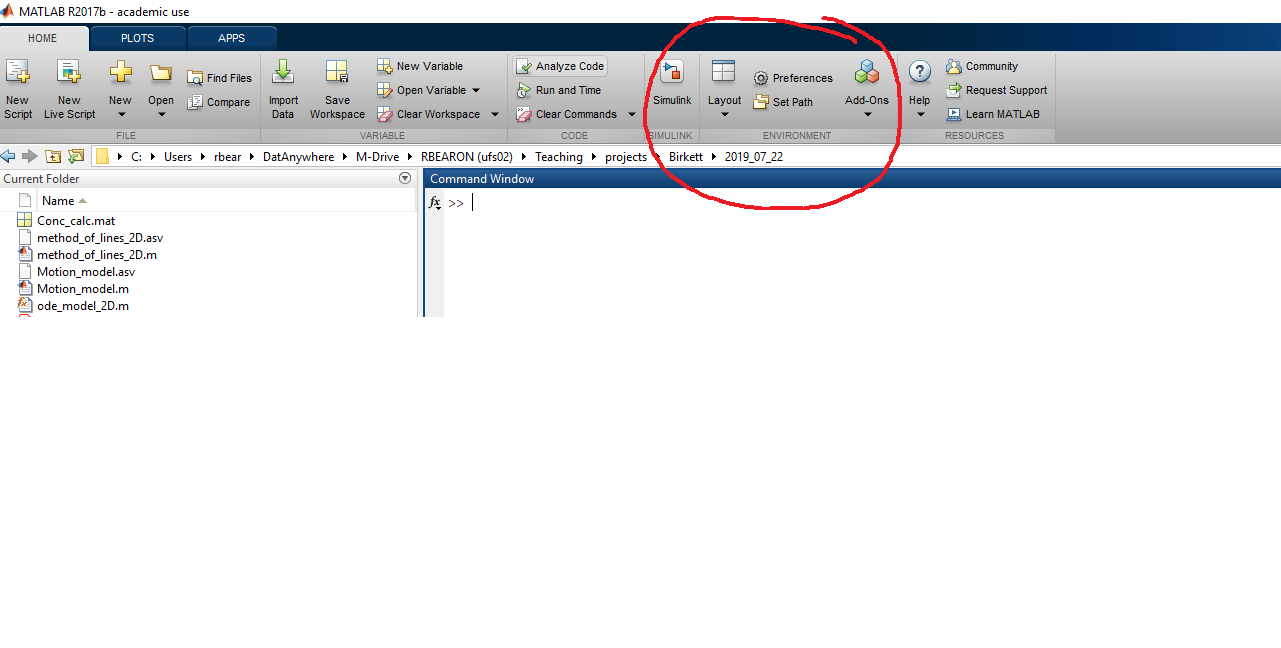Show Current Folder panel actions menu
This screenshot has width=1281, height=648.
pos(405,178)
